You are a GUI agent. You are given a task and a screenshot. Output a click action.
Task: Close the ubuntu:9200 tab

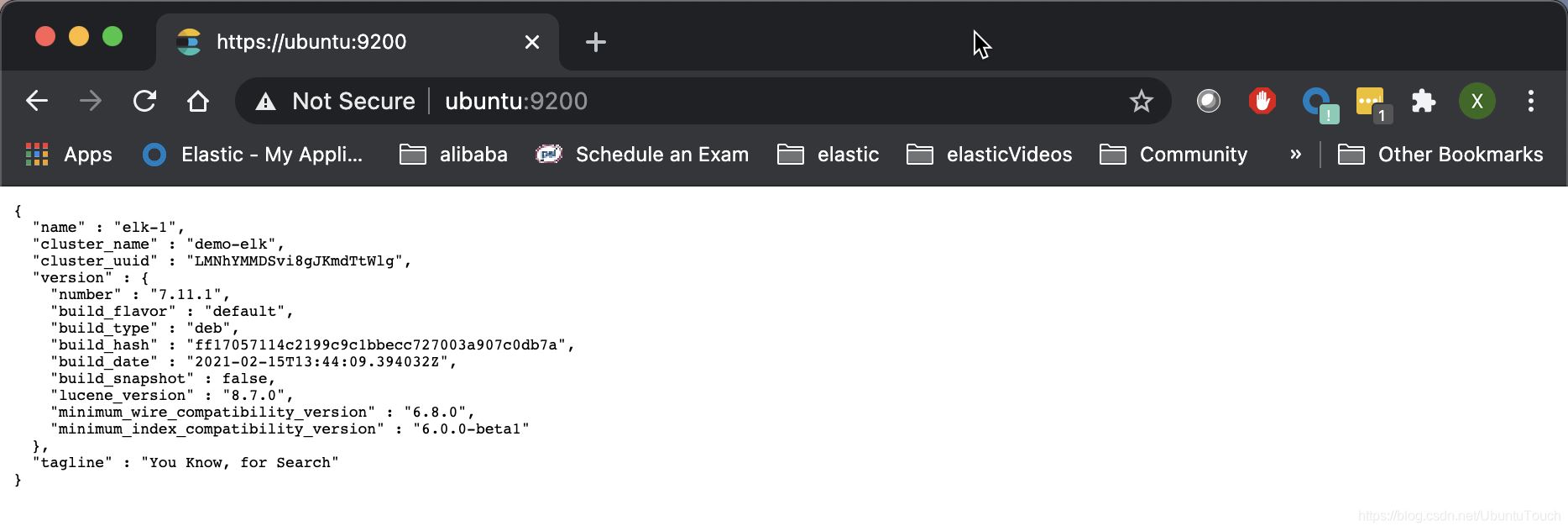tap(531, 42)
